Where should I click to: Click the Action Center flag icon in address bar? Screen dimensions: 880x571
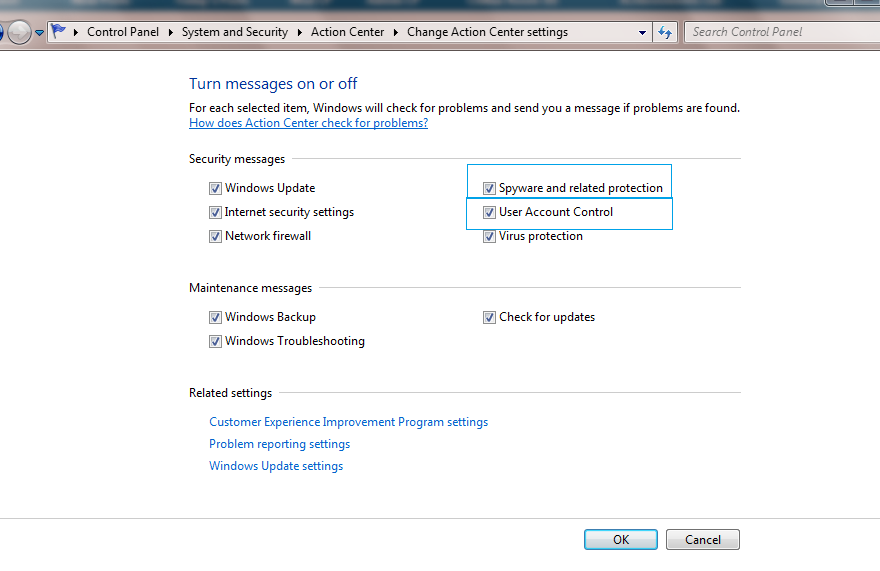[x=58, y=31]
